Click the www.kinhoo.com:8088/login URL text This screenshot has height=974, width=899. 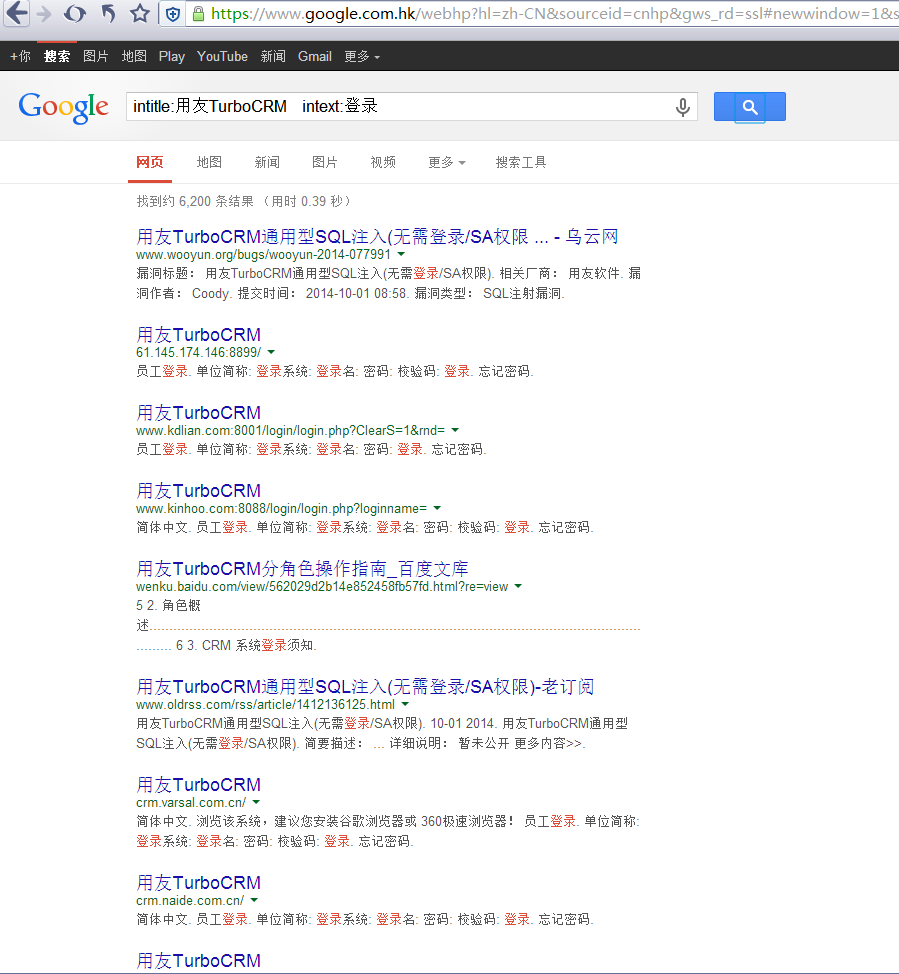click(281, 509)
